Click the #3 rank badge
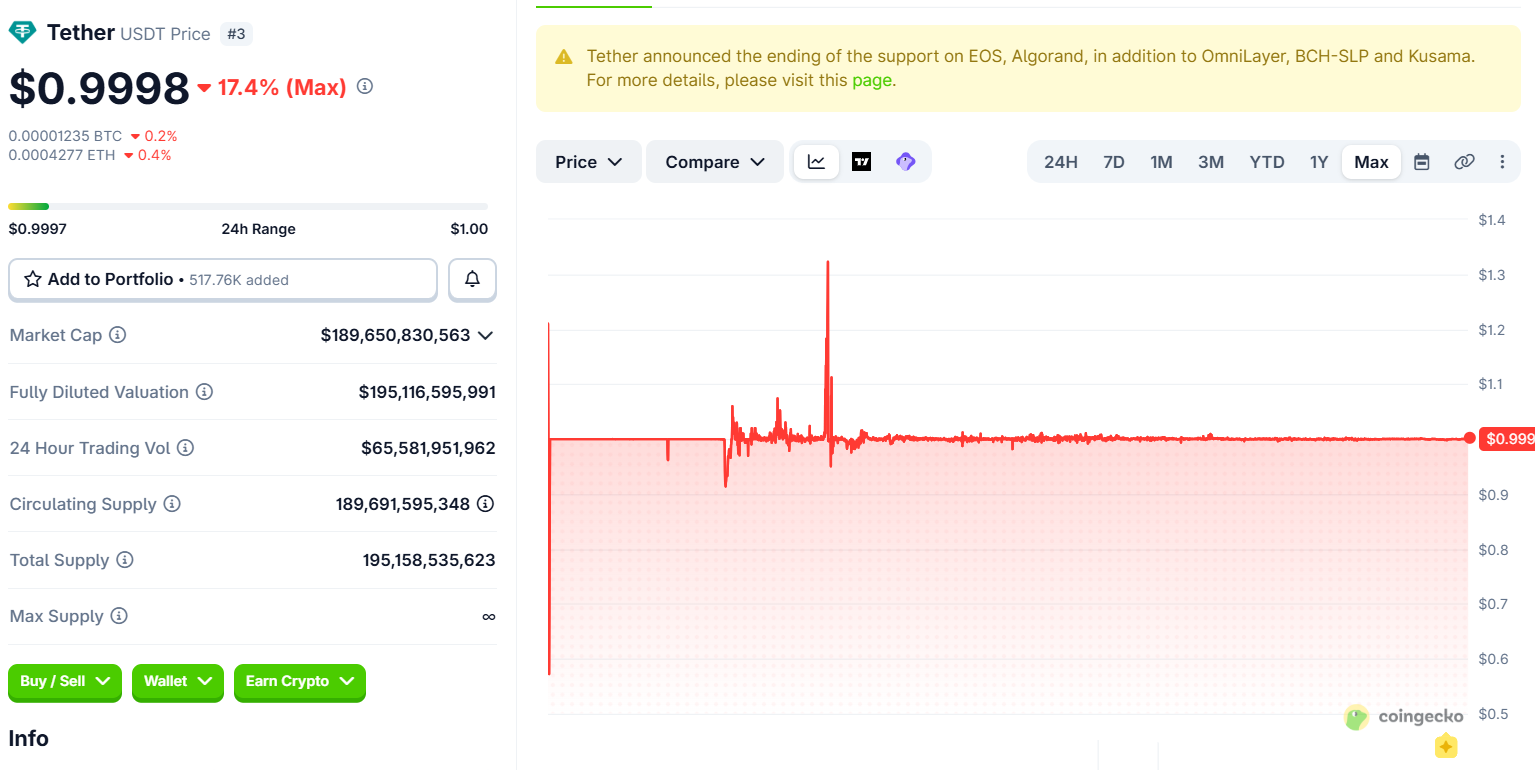 236,34
